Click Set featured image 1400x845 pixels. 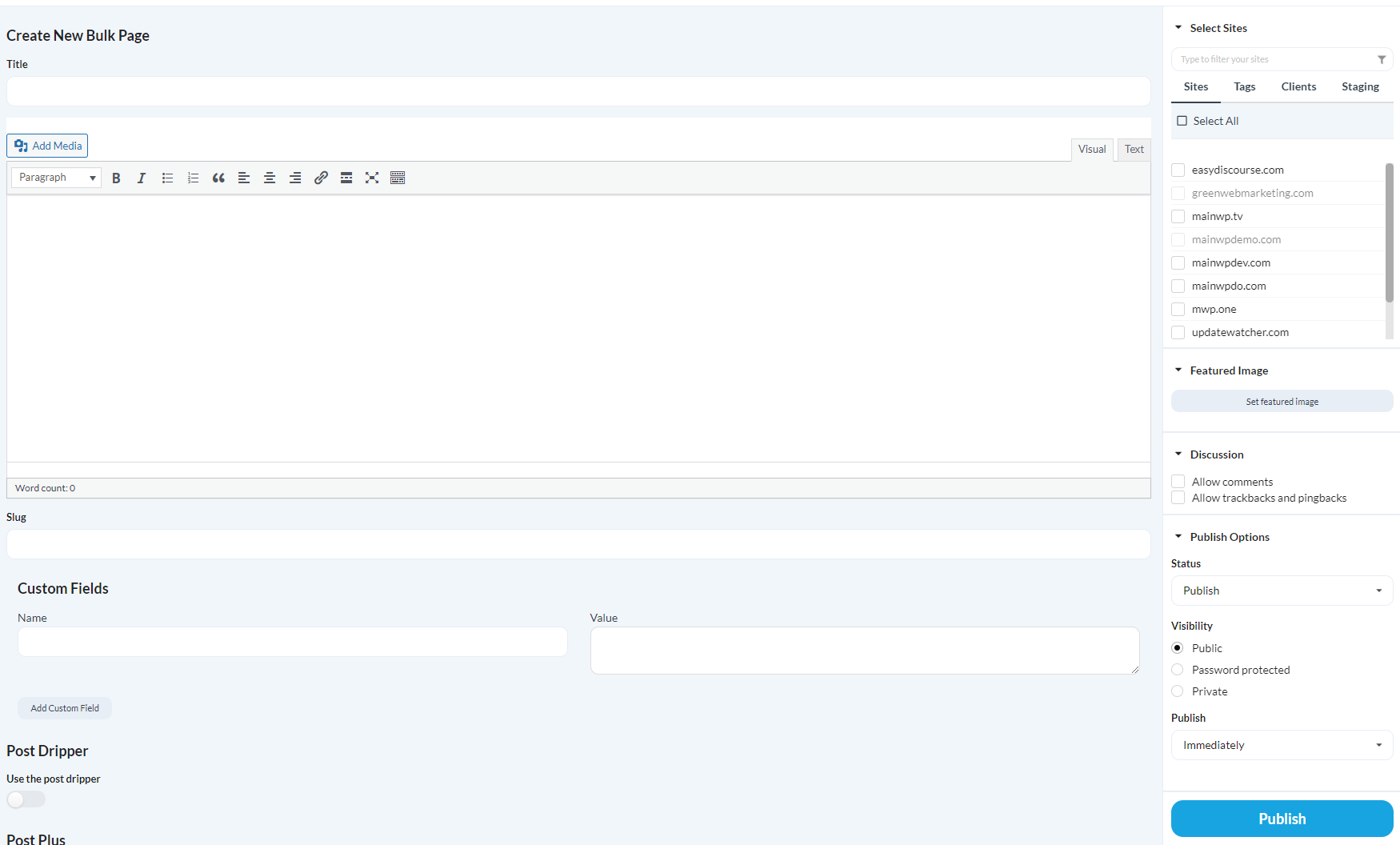pos(1281,401)
